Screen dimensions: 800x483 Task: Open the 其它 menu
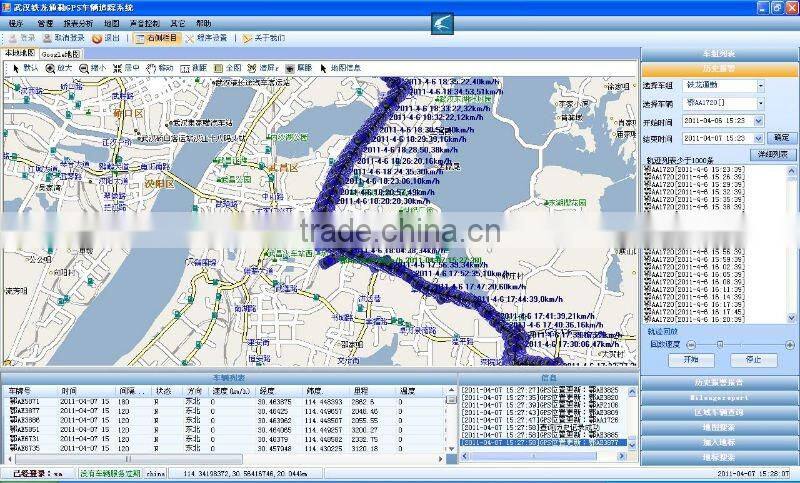pyautogui.click(x=178, y=23)
